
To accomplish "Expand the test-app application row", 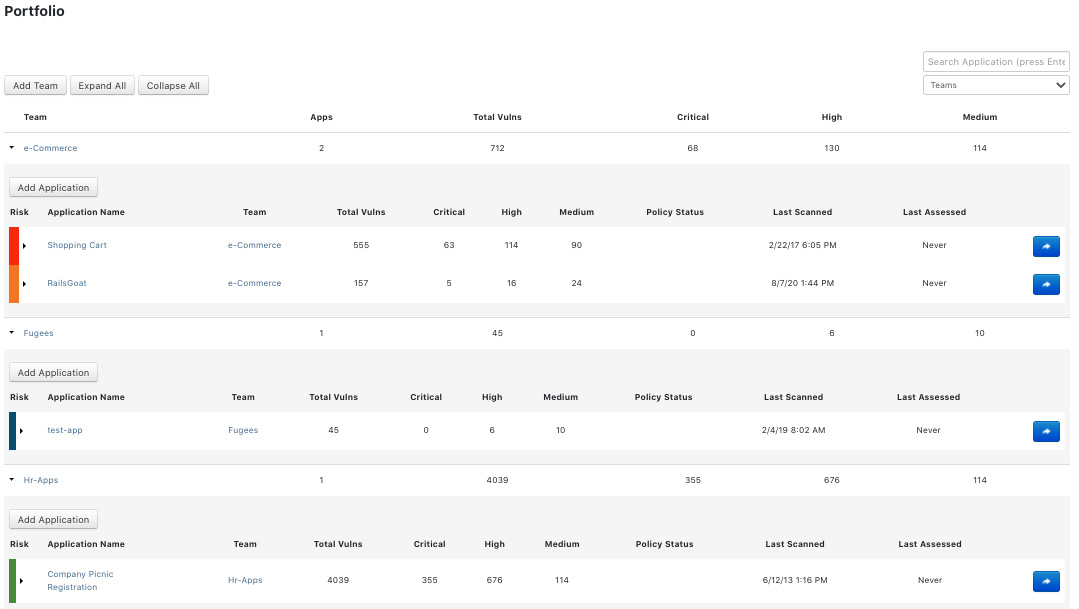I will click(x=22, y=431).
